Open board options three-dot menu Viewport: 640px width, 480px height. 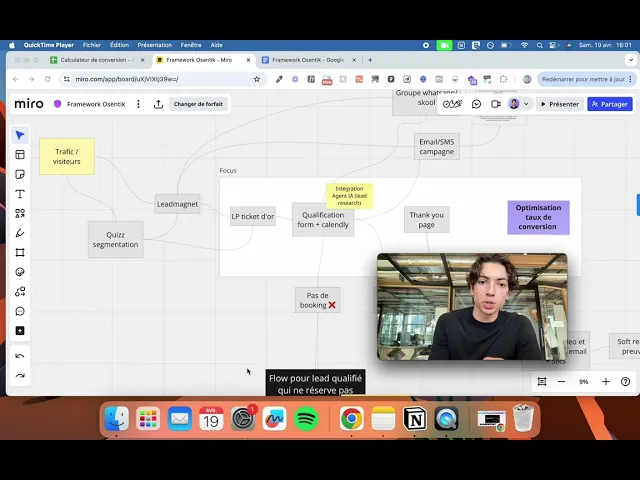tap(138, 104)
